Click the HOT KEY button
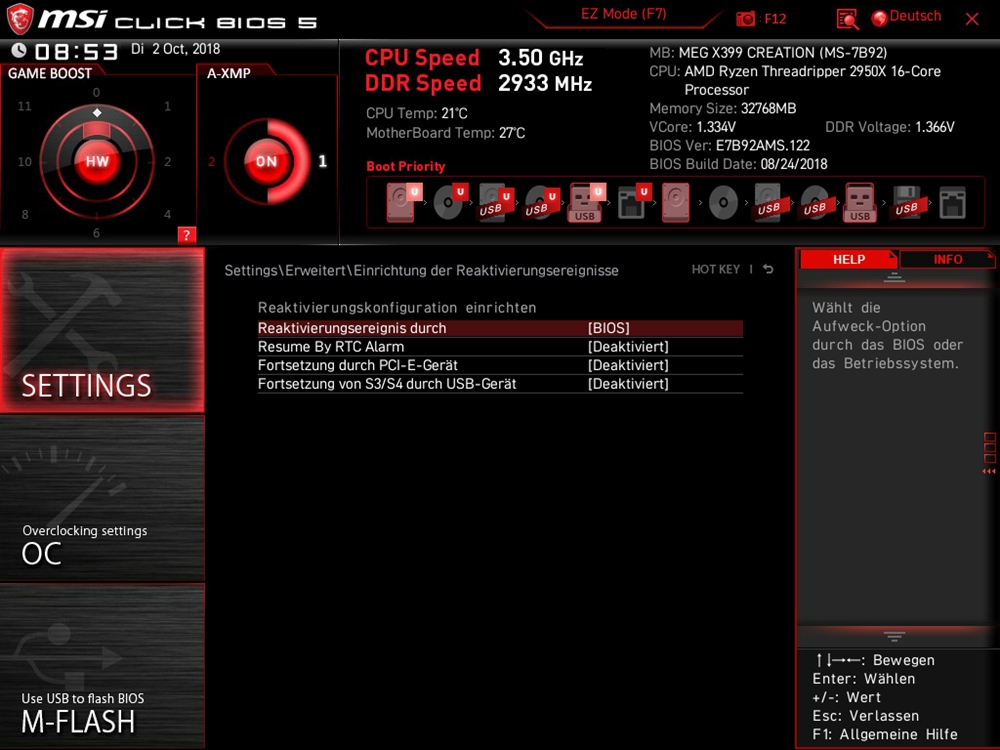This screenshot has height=750, width=1000. point(716,269)
